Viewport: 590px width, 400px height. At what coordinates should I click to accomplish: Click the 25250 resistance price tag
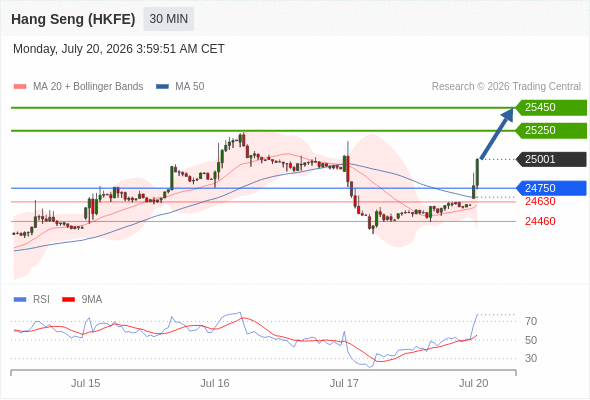pos(551,131)
